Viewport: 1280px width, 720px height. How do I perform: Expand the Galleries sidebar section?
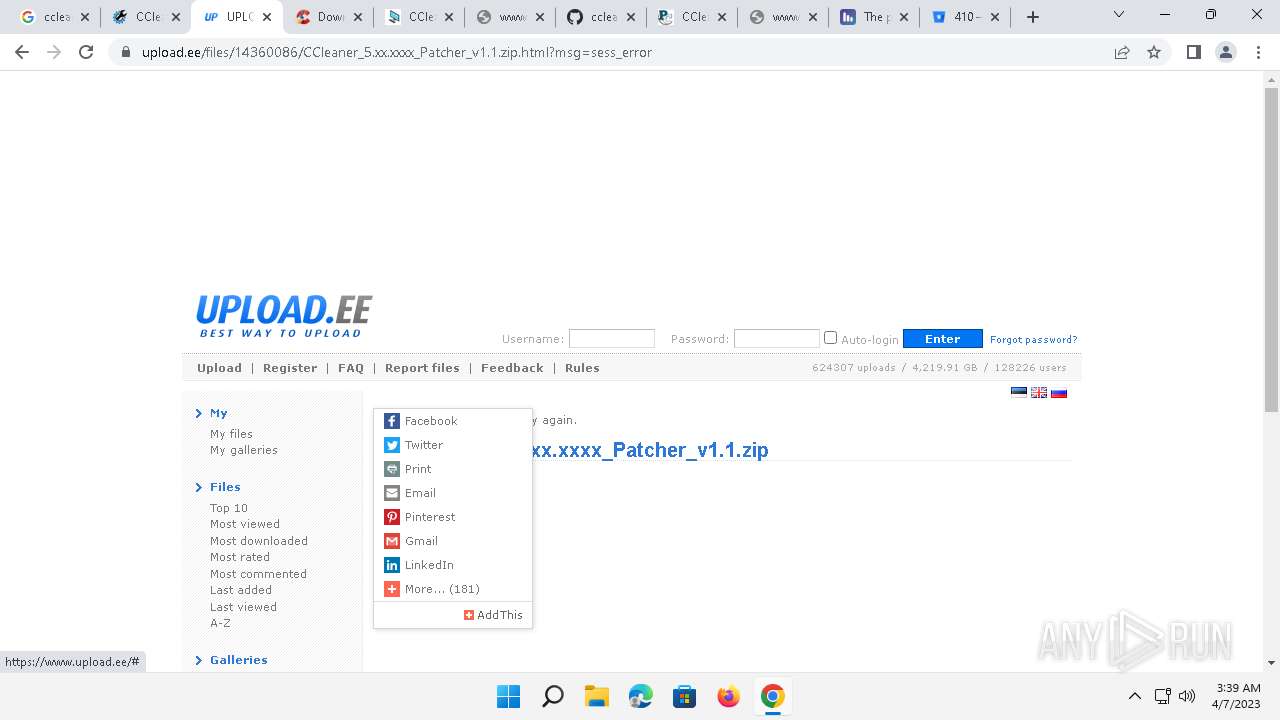coord(231,660)
